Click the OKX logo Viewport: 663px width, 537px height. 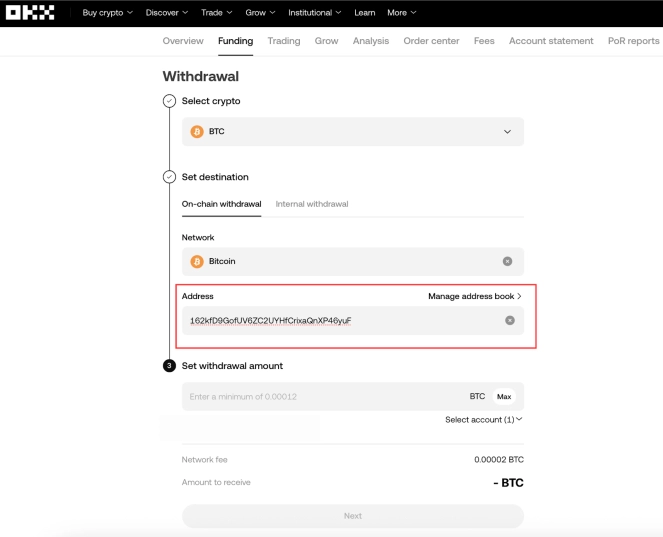coord(30,13)
